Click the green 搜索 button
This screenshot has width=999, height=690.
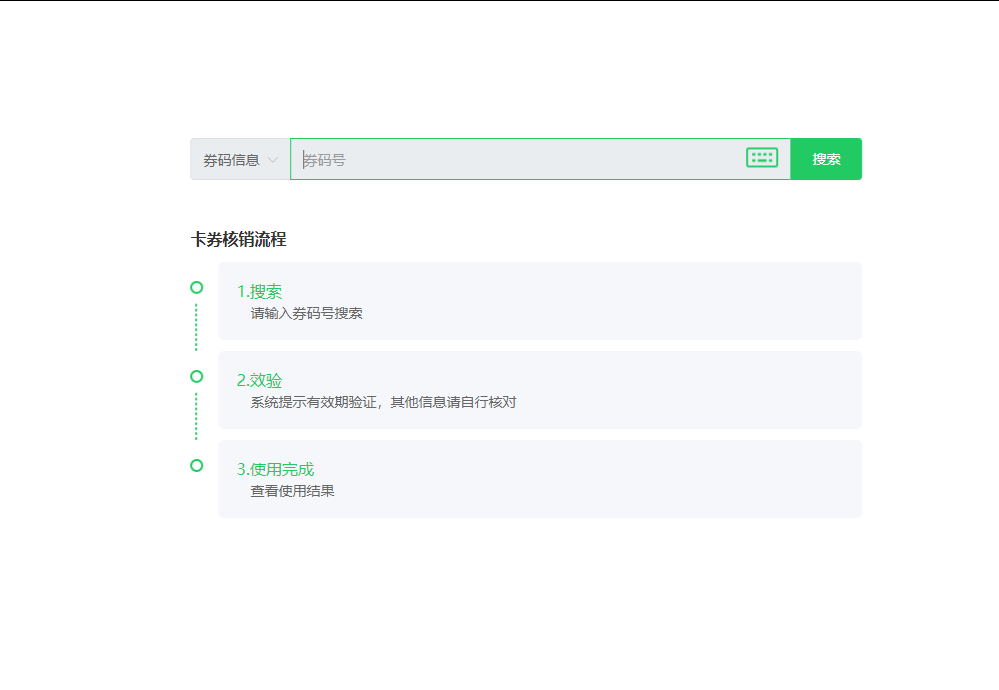(x=826, y=159)
